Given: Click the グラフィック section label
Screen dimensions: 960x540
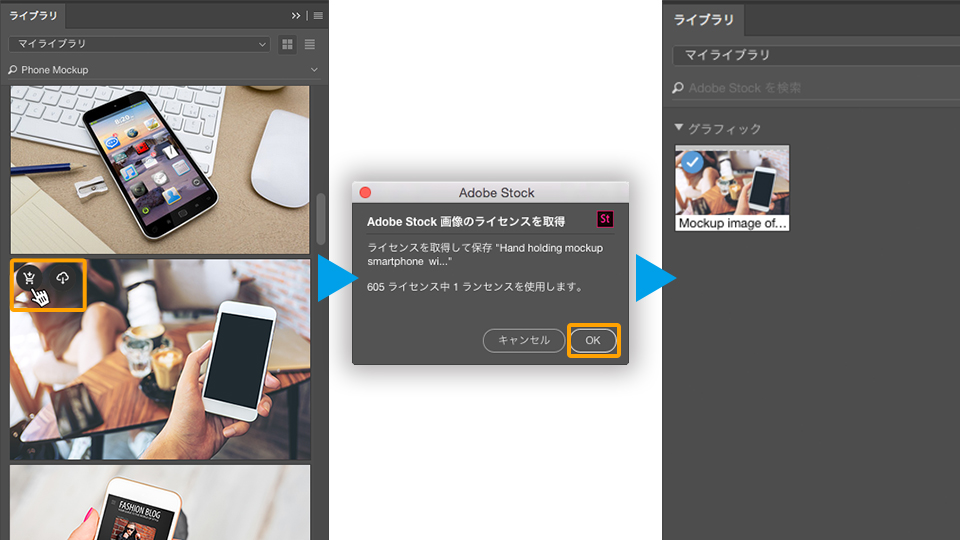Looking at the screenshot, I should [724, 129].
